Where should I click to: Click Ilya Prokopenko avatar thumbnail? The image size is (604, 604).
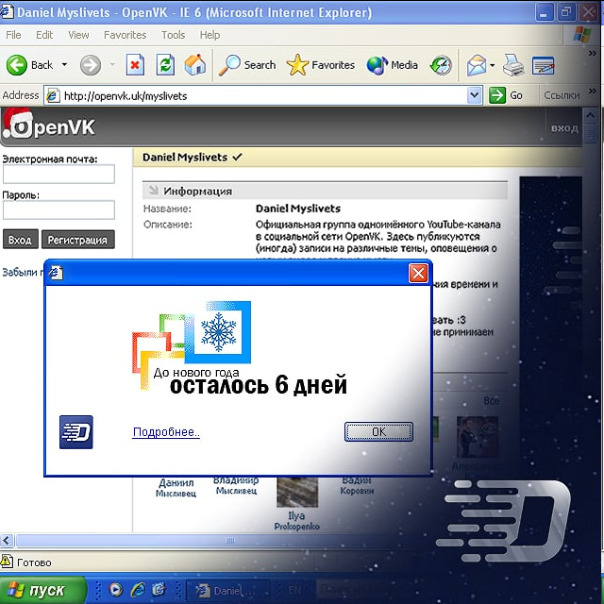(x=297, y=492)
